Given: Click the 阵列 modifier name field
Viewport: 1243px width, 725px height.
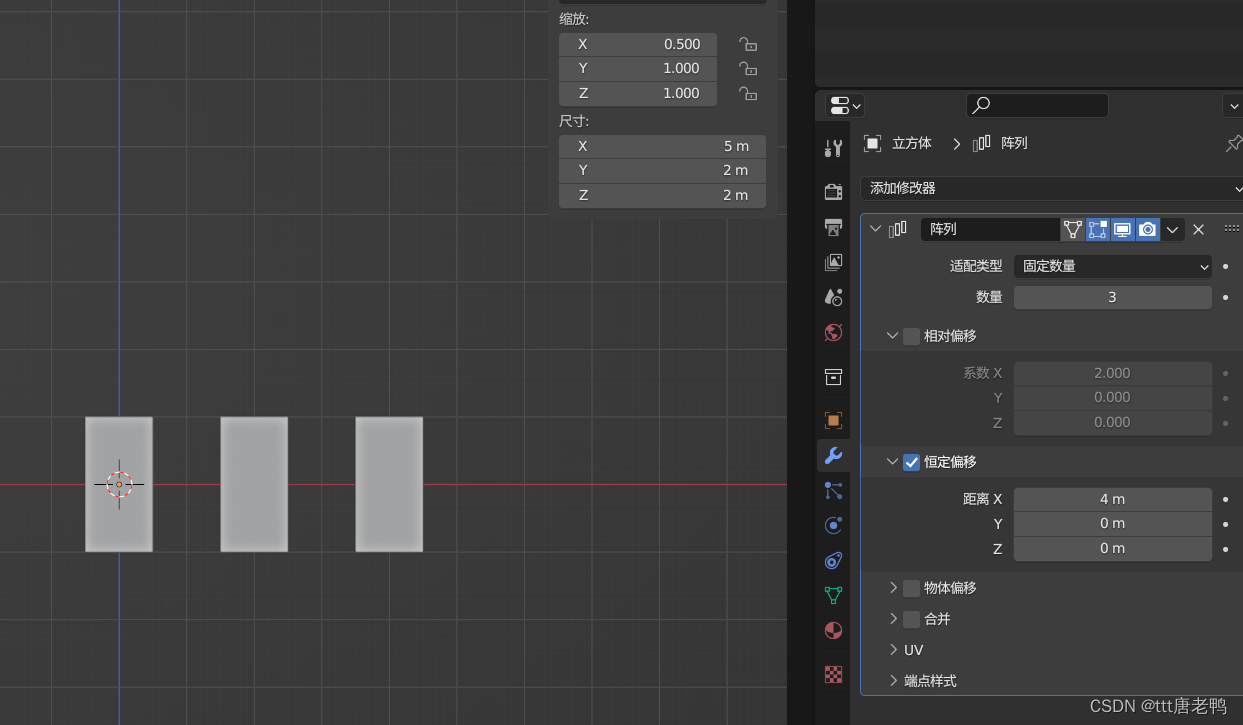Looking at the screenshot, I should [x=990, y=229].
